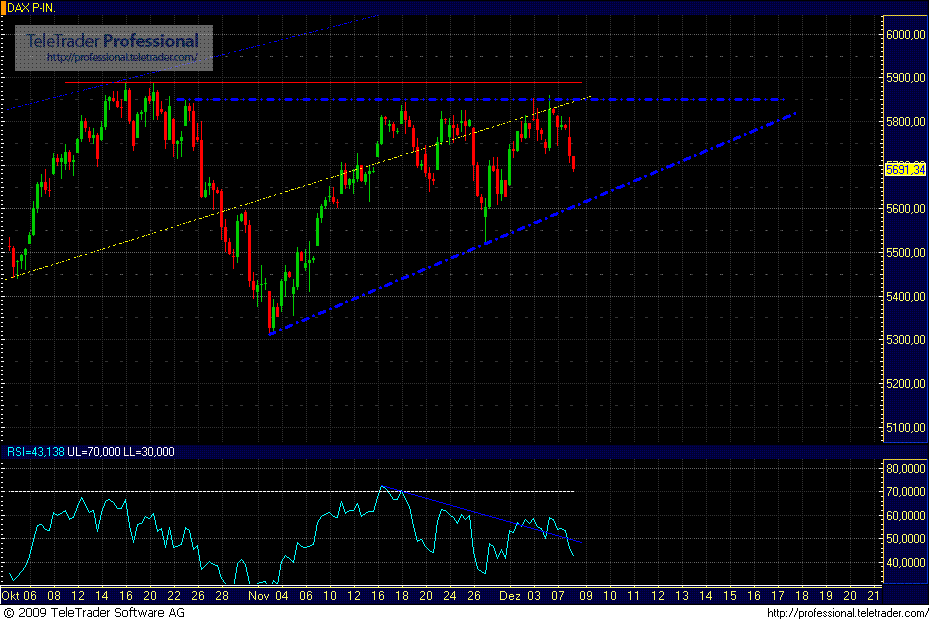Click date label 08 on time axis
The image size is (929, 622).
point(54,596)
